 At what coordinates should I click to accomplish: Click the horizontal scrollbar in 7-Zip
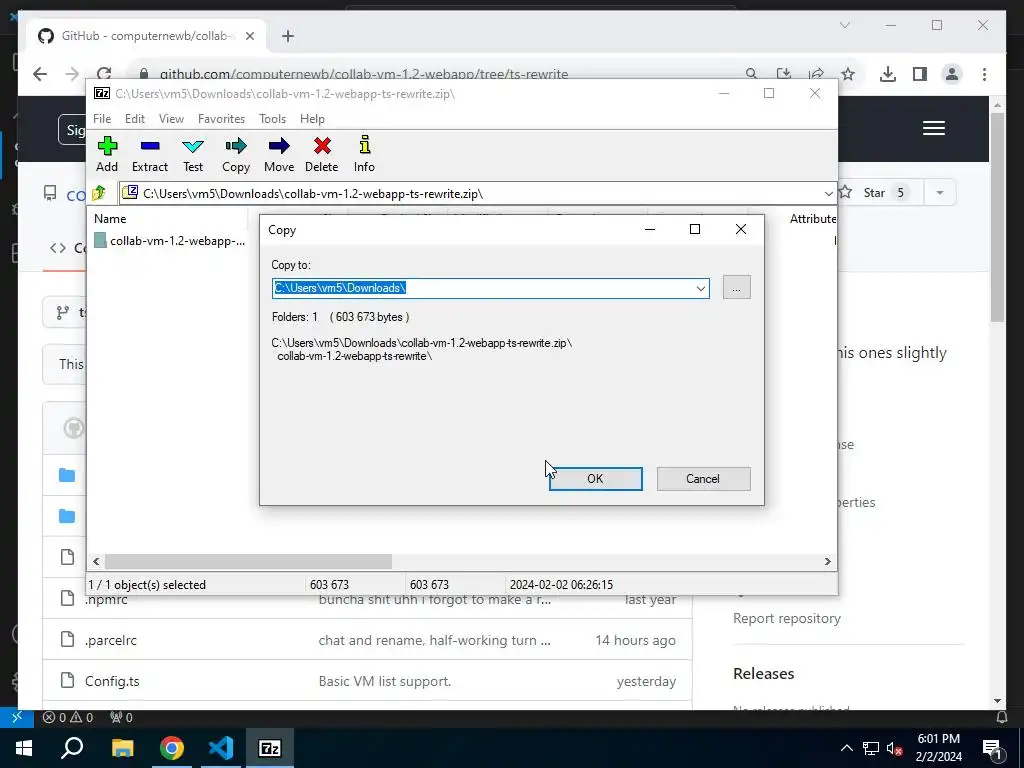[248, 562]
